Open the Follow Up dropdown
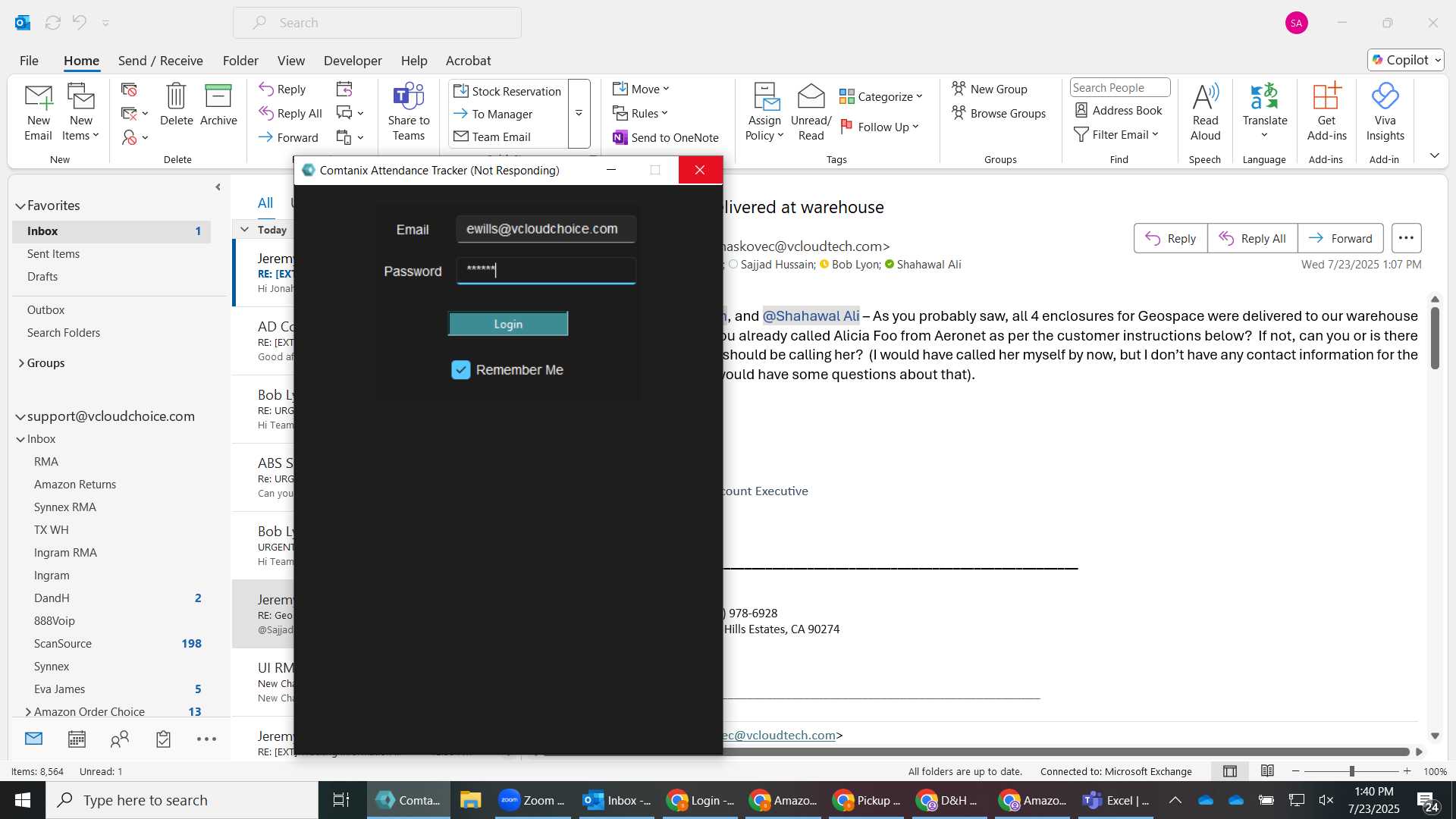Screen dimensions: 1456x819 click(880, 127)
